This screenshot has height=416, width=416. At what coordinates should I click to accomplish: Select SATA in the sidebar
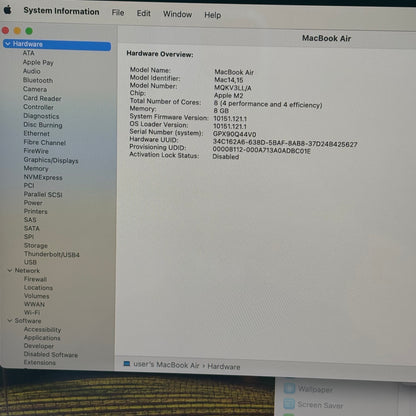click(x=32, y=228)
